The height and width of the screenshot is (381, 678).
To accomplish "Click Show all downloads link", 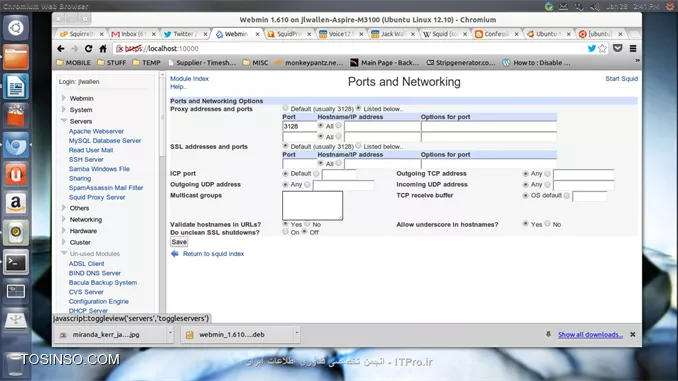I will point(590,335).
